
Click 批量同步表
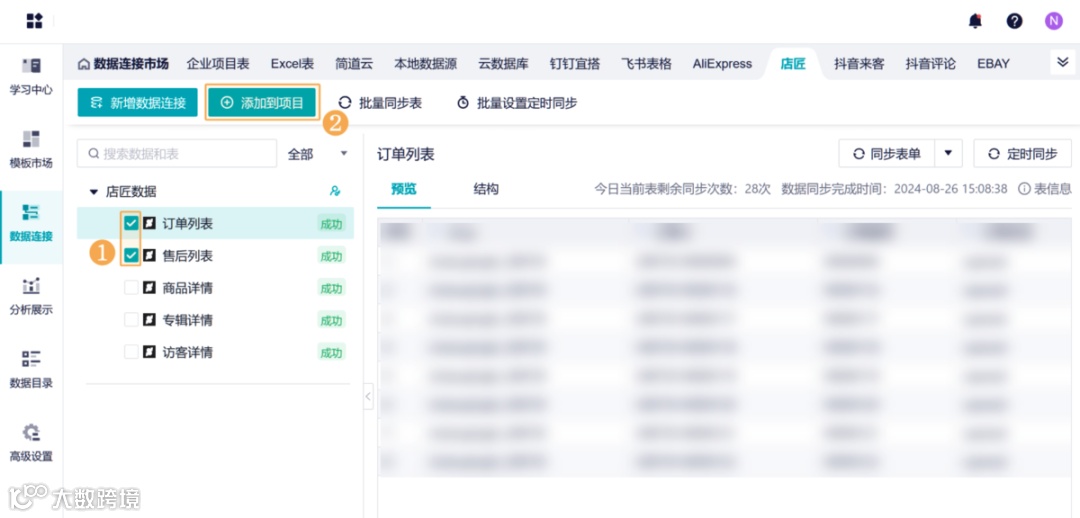(x=380, y=103)
